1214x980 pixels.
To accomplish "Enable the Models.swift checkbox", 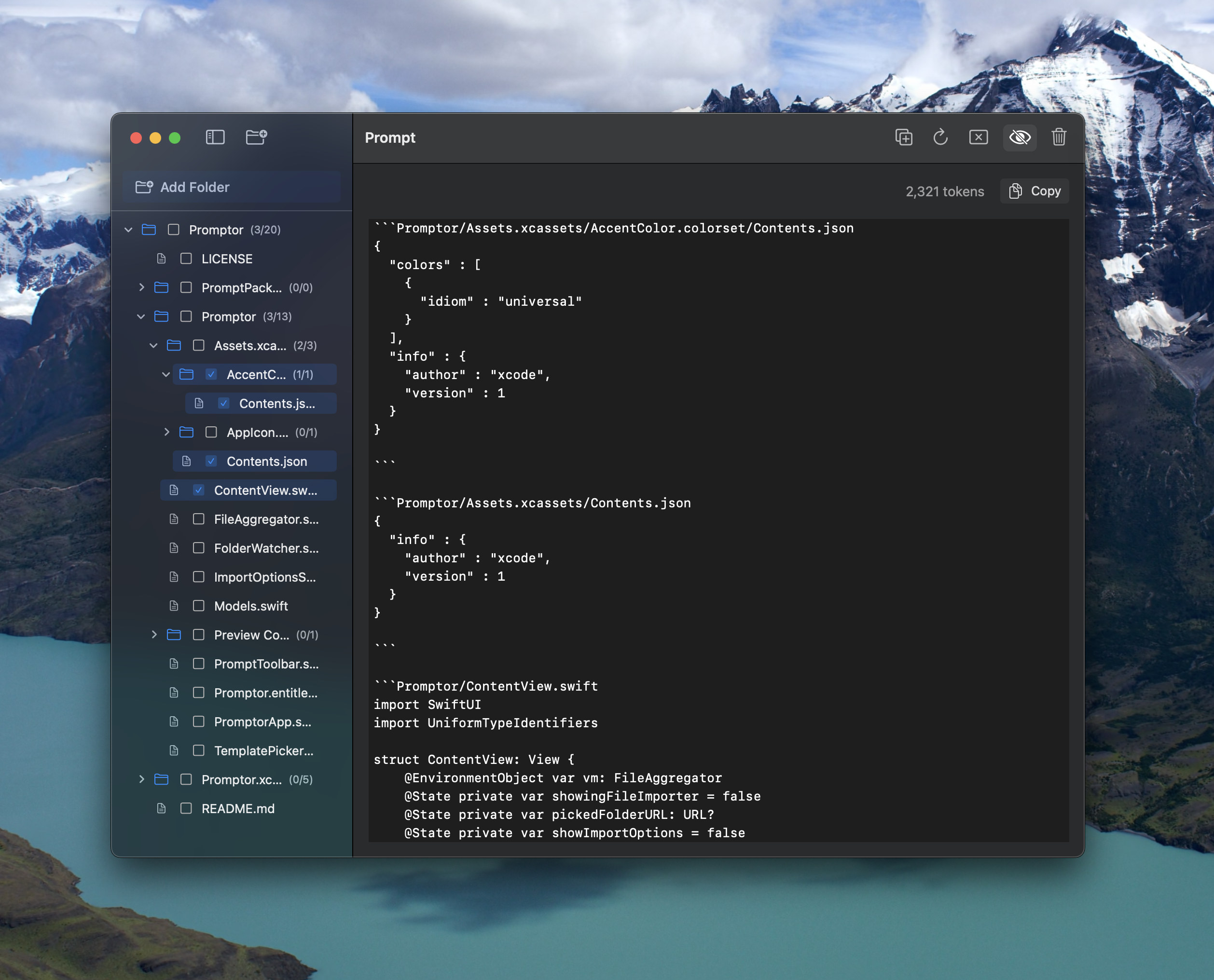I will coord(198,606).
